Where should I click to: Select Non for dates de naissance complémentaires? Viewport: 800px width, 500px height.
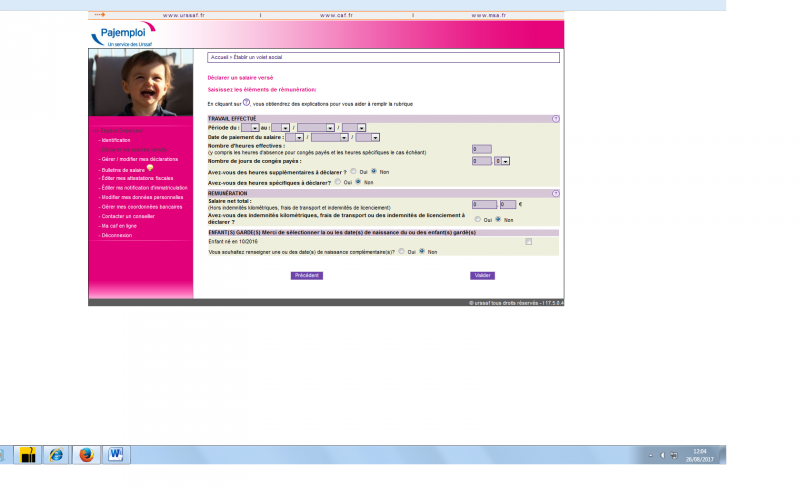point(422,252)
